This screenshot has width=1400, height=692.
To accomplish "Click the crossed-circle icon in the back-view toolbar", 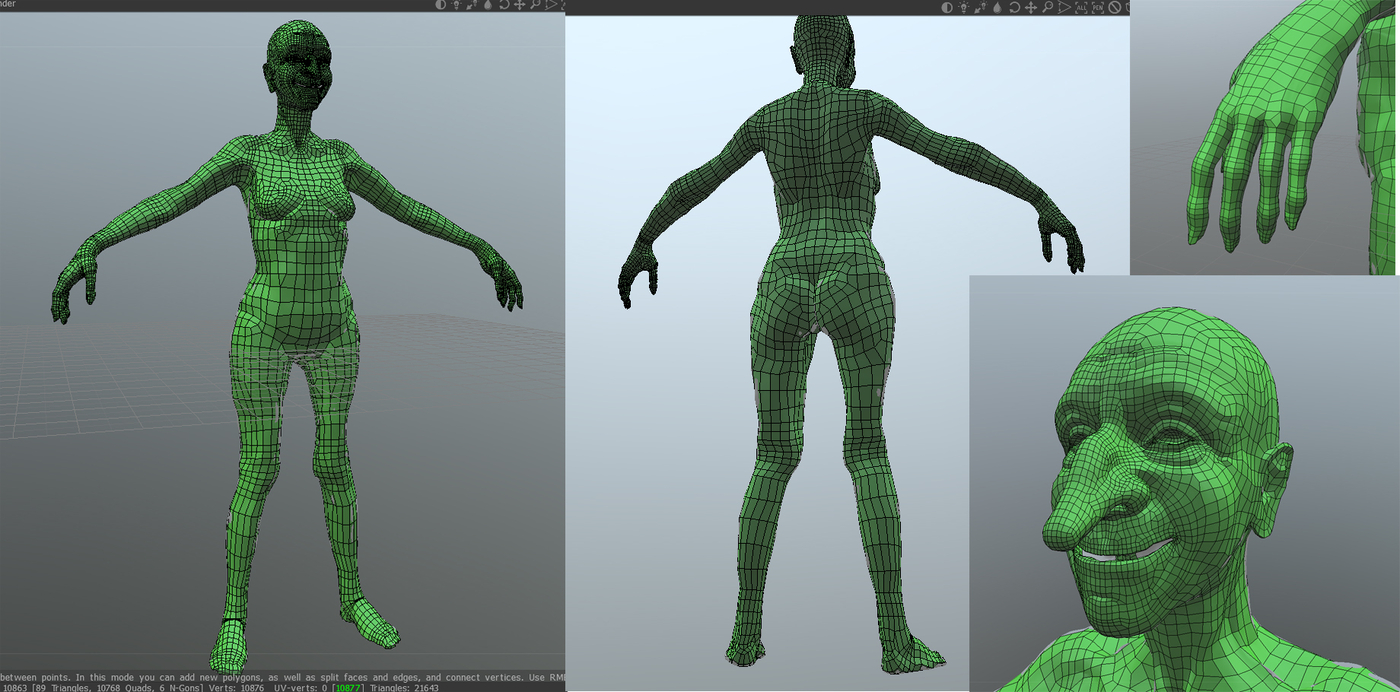I will [1114, 7].
